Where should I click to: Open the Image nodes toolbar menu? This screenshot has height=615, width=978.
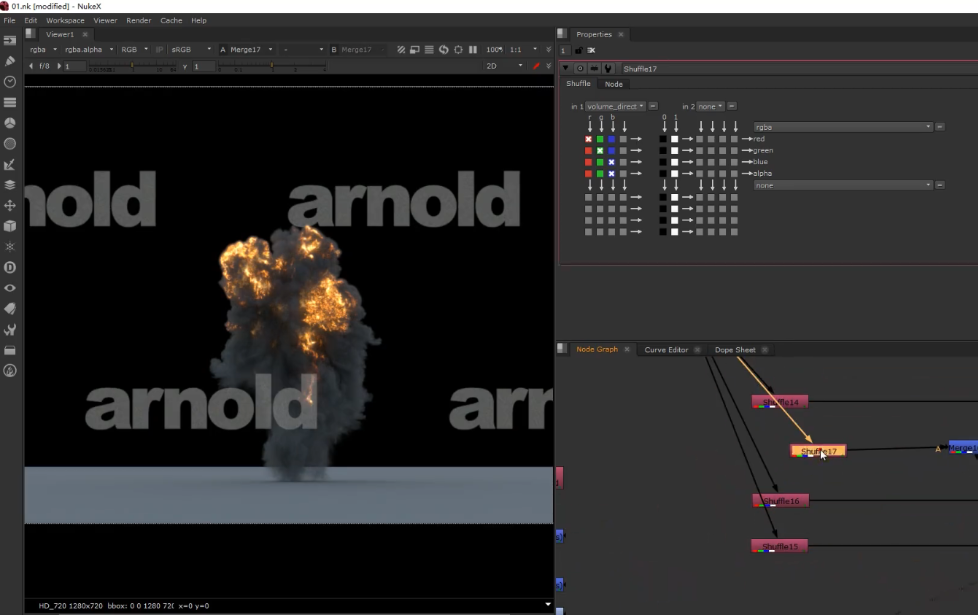tap(10, 41)
